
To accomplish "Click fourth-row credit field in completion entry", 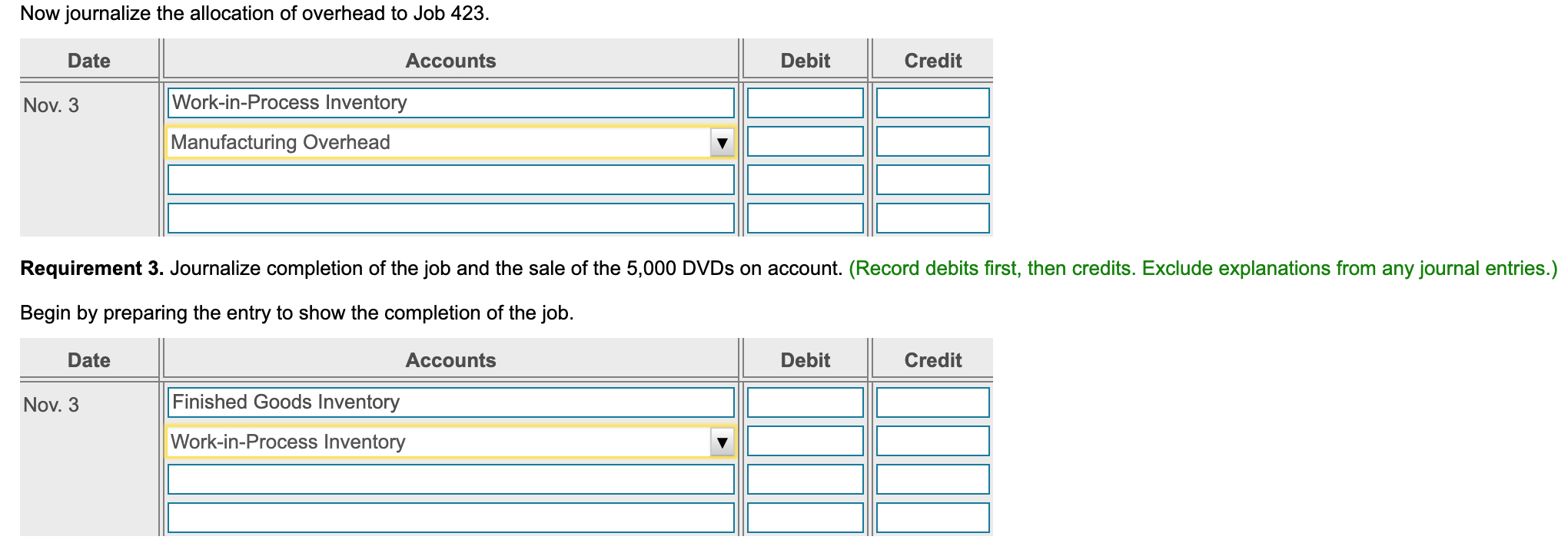I will tap(933, 518).
